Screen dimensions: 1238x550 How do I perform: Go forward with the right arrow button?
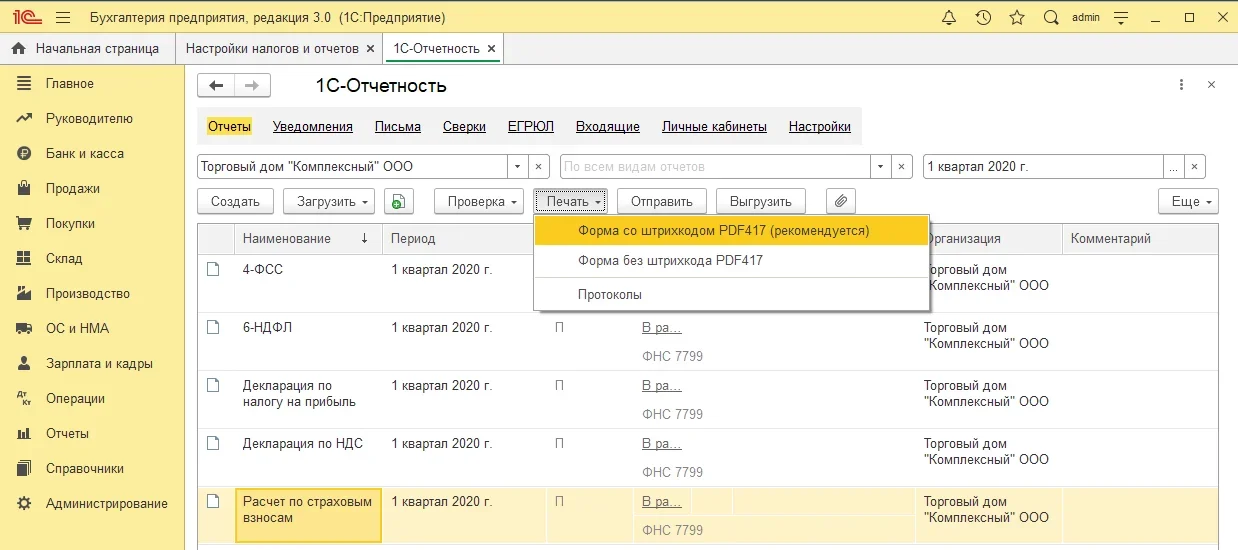pos(252,85)
